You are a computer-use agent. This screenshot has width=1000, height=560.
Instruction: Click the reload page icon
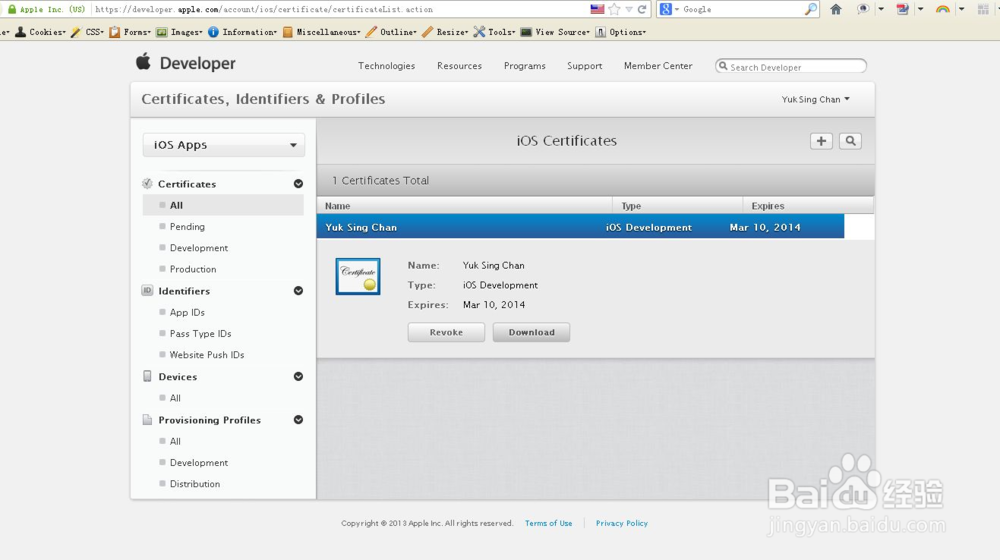click(x=642, y=9)
